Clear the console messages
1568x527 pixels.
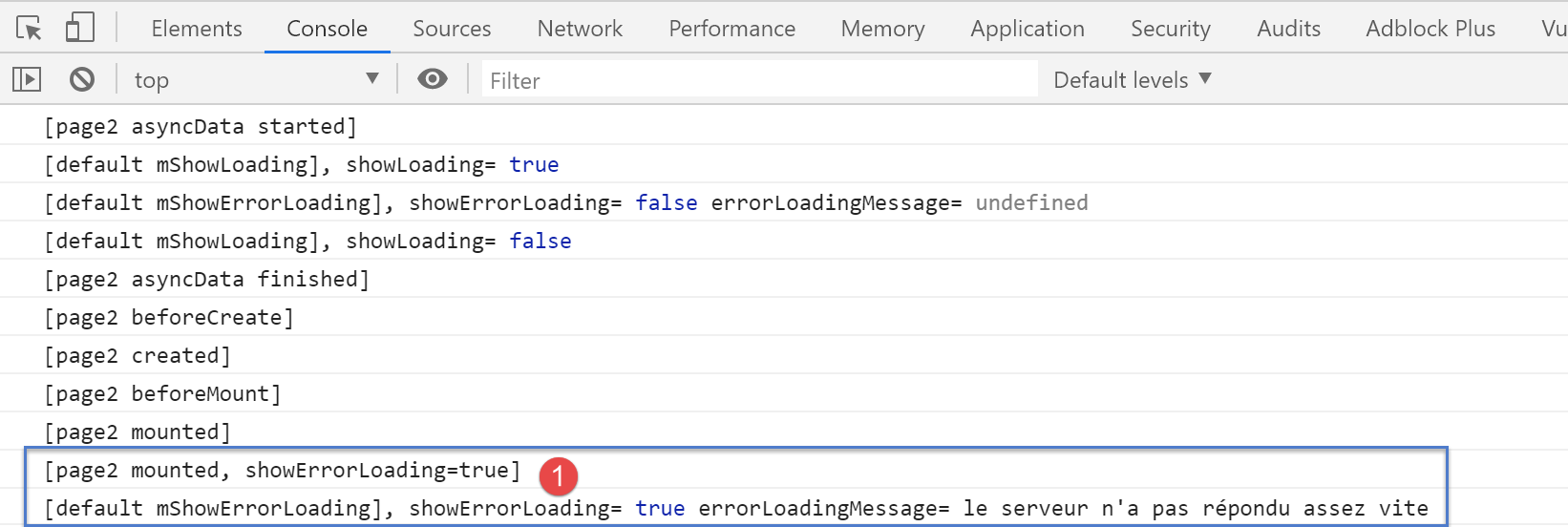[82, 79]
